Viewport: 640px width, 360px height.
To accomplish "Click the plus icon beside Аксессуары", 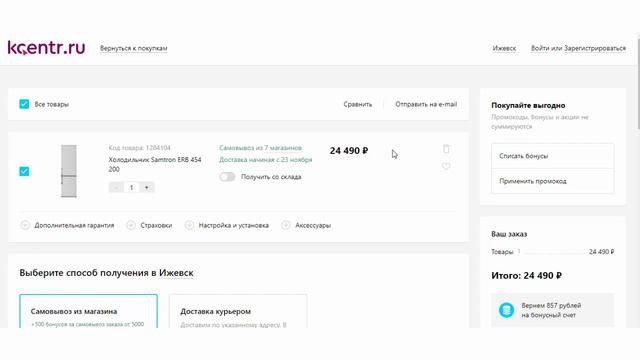I will (x=286, y=225).
